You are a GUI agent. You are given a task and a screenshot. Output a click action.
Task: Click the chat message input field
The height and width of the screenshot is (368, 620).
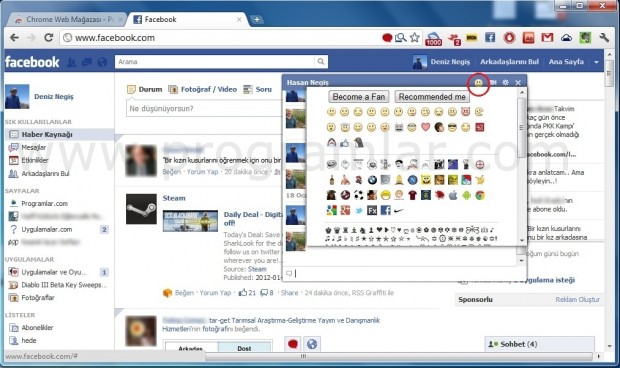405,273
